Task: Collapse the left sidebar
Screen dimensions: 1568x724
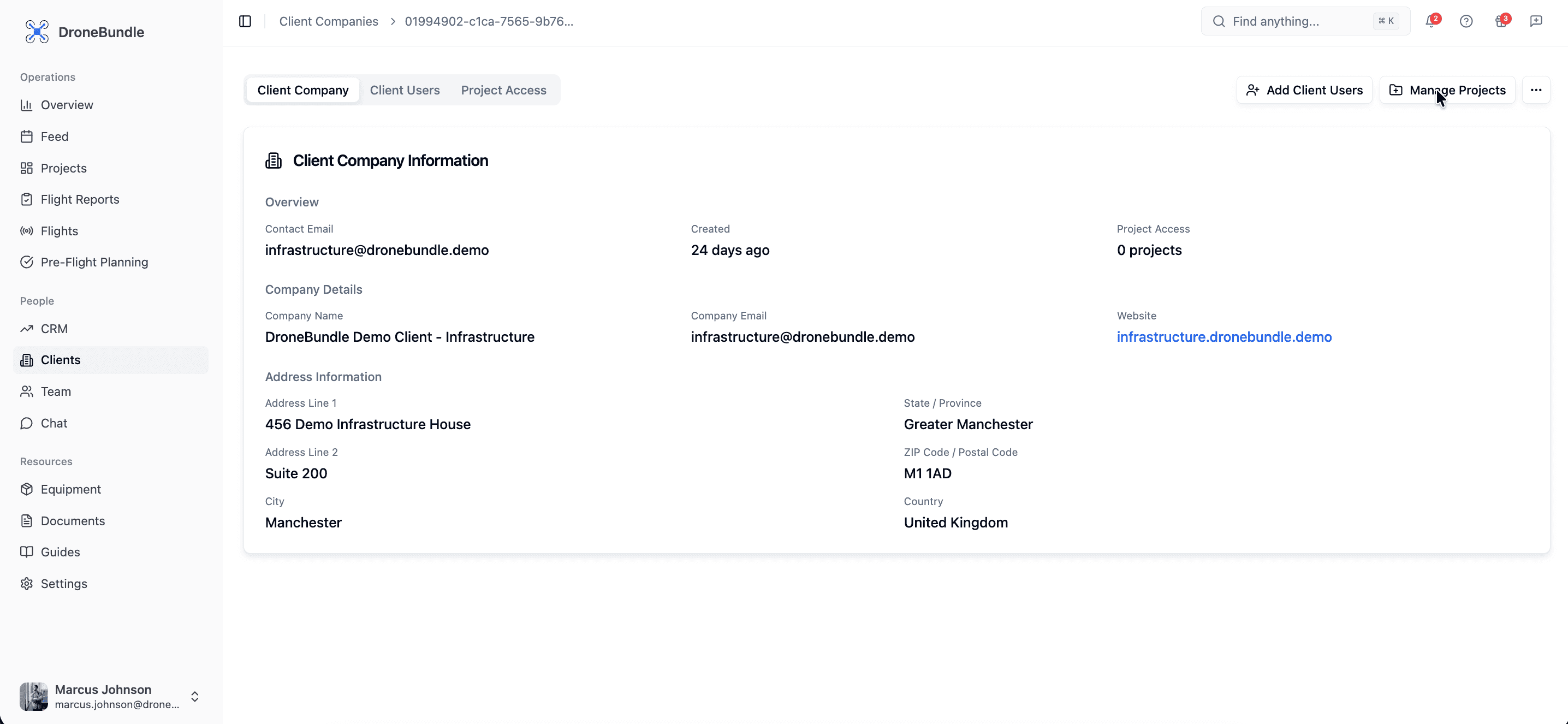Action: tap(245, 21)
